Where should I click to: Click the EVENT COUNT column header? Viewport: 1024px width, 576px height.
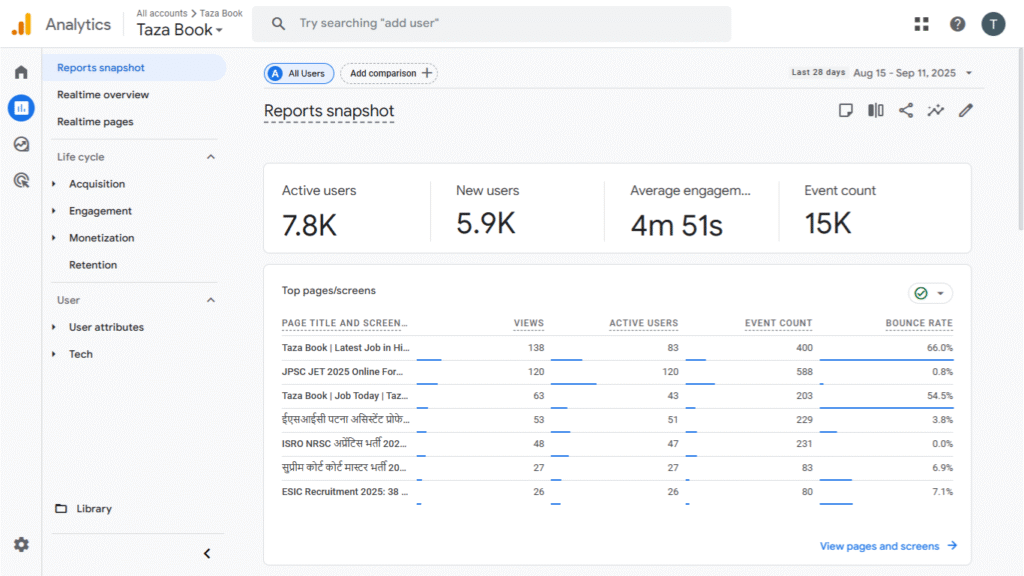[778, 323]
